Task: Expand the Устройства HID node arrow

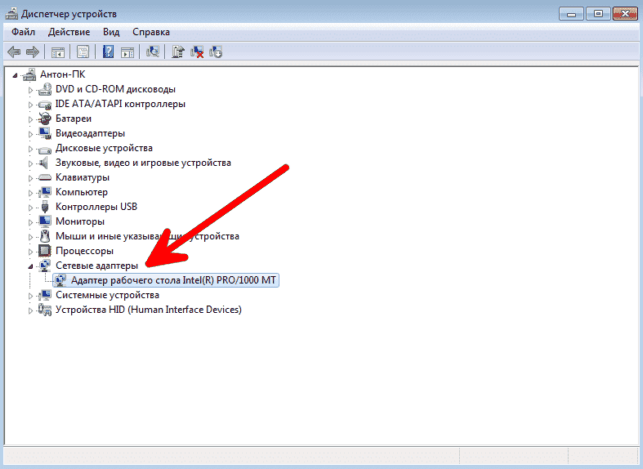Action: 30,310
